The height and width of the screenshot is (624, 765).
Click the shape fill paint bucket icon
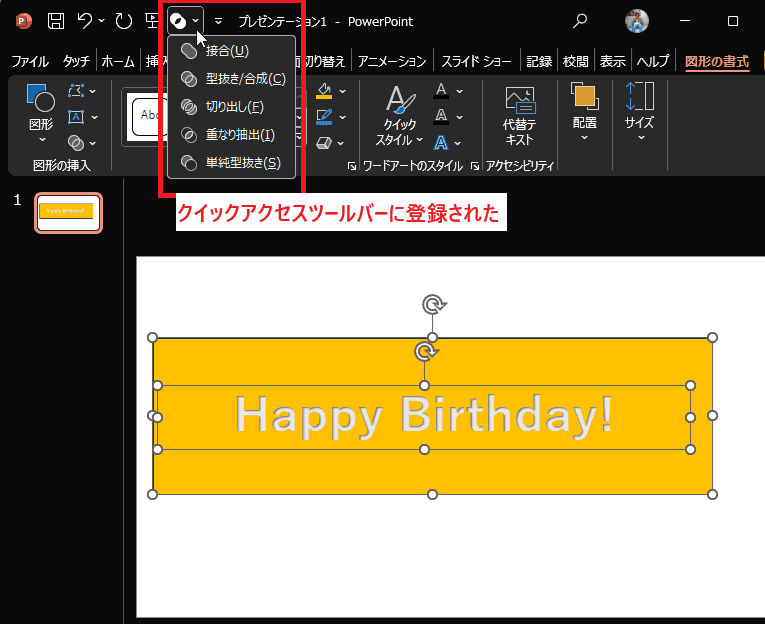click(x=324, y=91)
